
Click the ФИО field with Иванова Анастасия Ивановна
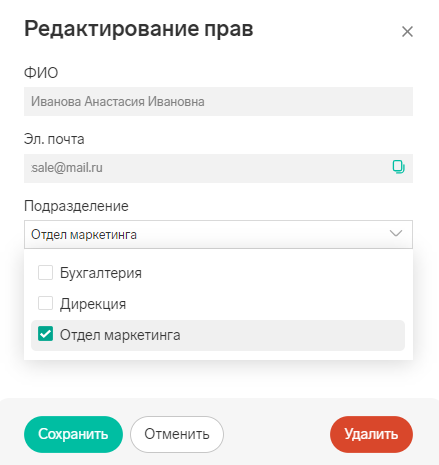[x=218, y=102]
